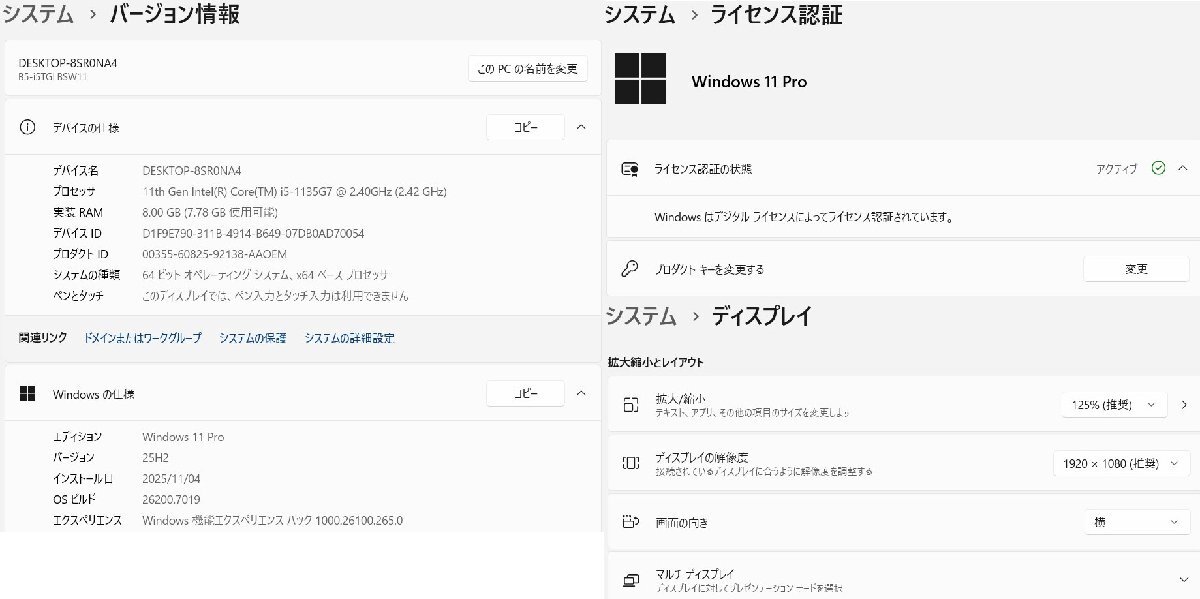Collapse the デバイスの仕様 section
This screenshot has width=1200, height=599.
coord(580,127)
